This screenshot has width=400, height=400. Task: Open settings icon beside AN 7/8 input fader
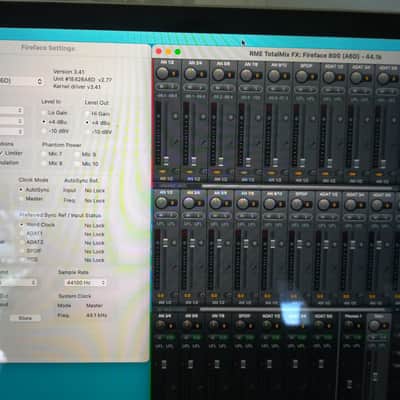point(258,143)
